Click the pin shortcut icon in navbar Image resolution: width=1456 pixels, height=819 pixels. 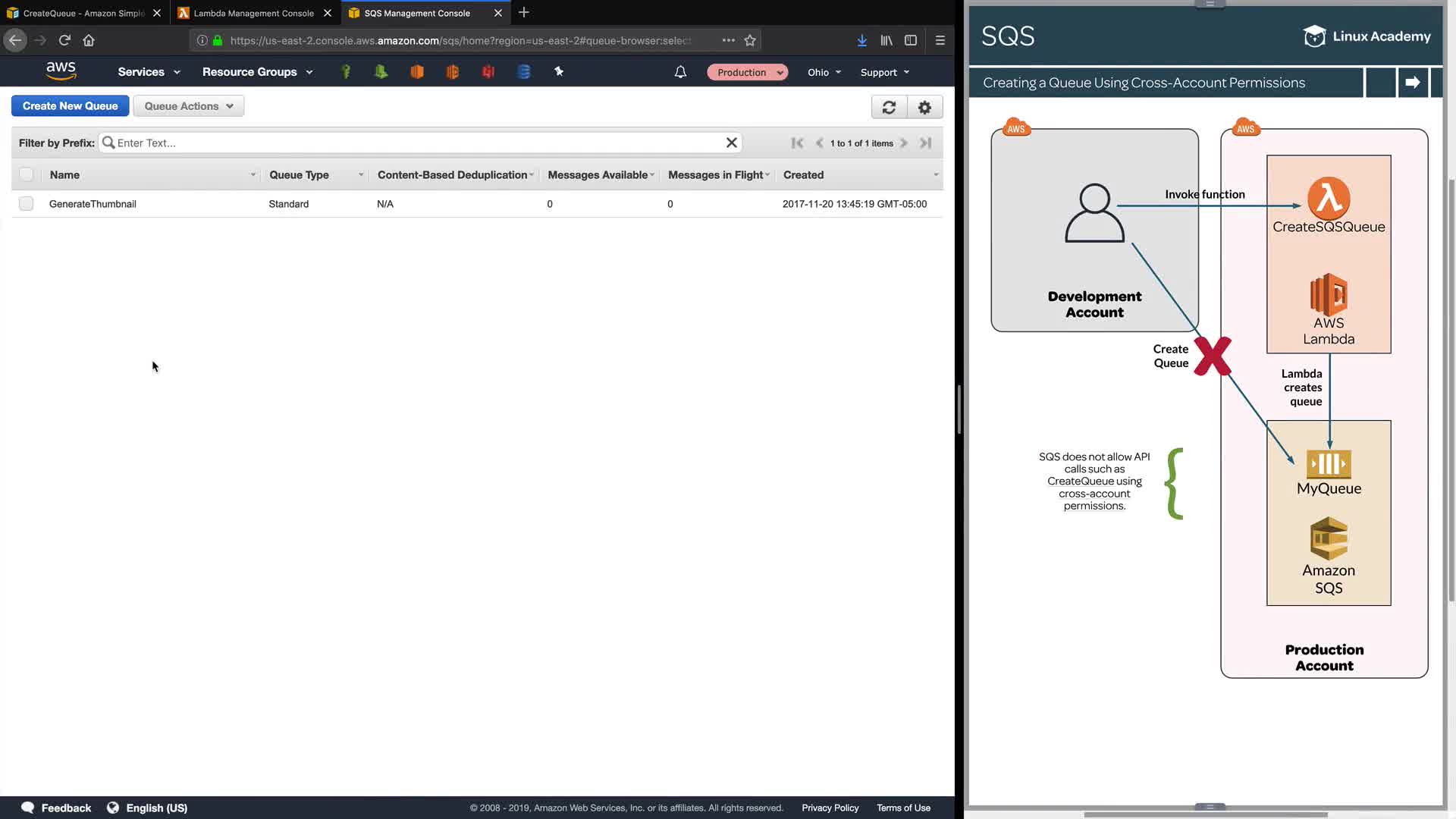tap(559, 71)
